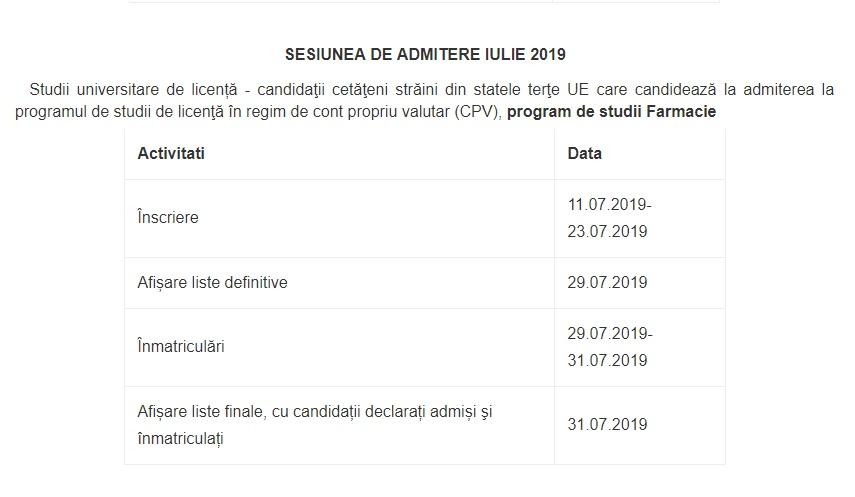Click the date 29.07.2019- in Înmatriculări row
This screenshot has height=497, width=855.
tap(609, 334)
